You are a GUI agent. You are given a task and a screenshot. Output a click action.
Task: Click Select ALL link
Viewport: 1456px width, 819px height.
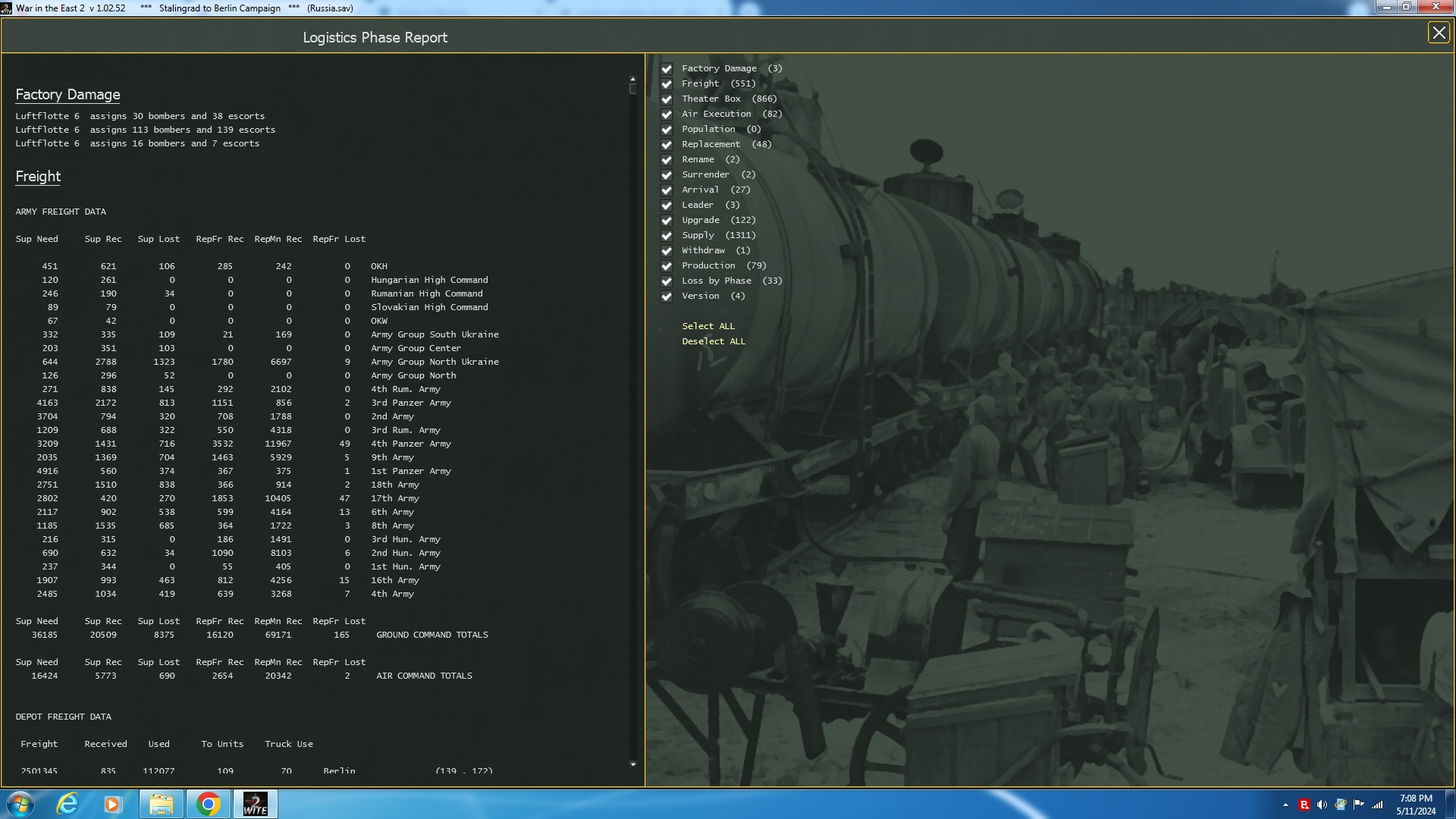pos(708,326)
